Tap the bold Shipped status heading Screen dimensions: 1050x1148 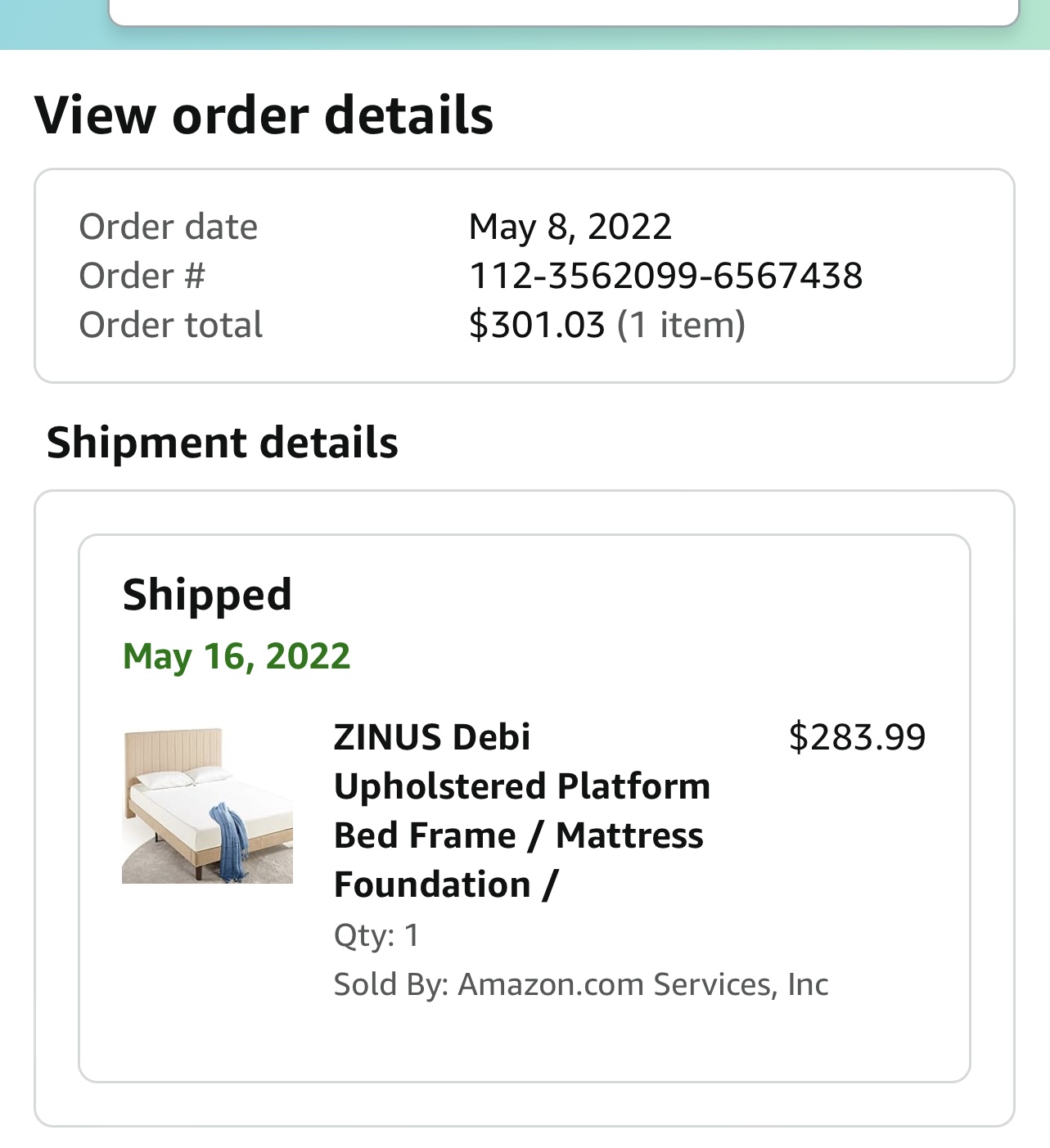click(x=207, y=594)
